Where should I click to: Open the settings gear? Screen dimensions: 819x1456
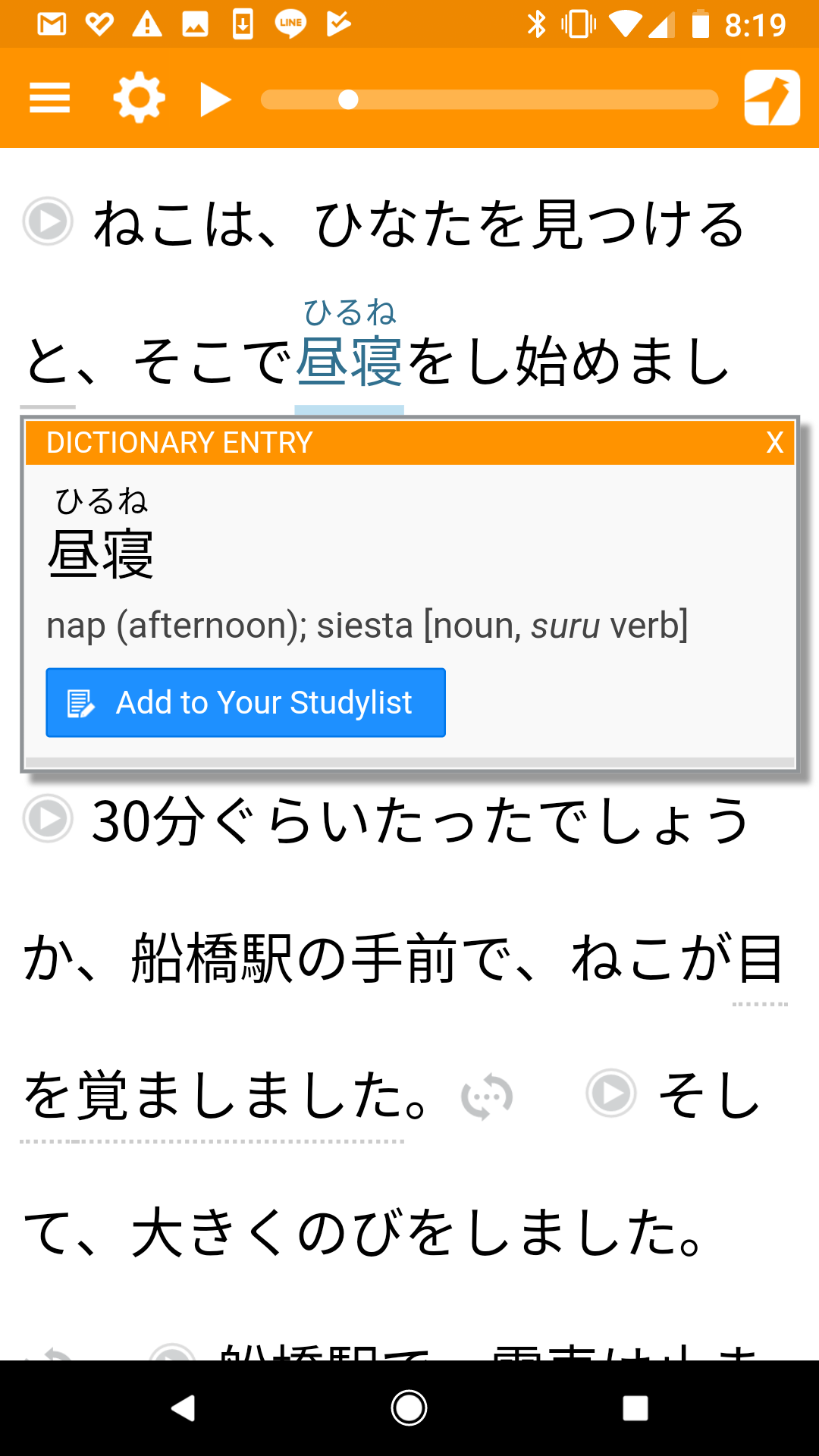139,98
